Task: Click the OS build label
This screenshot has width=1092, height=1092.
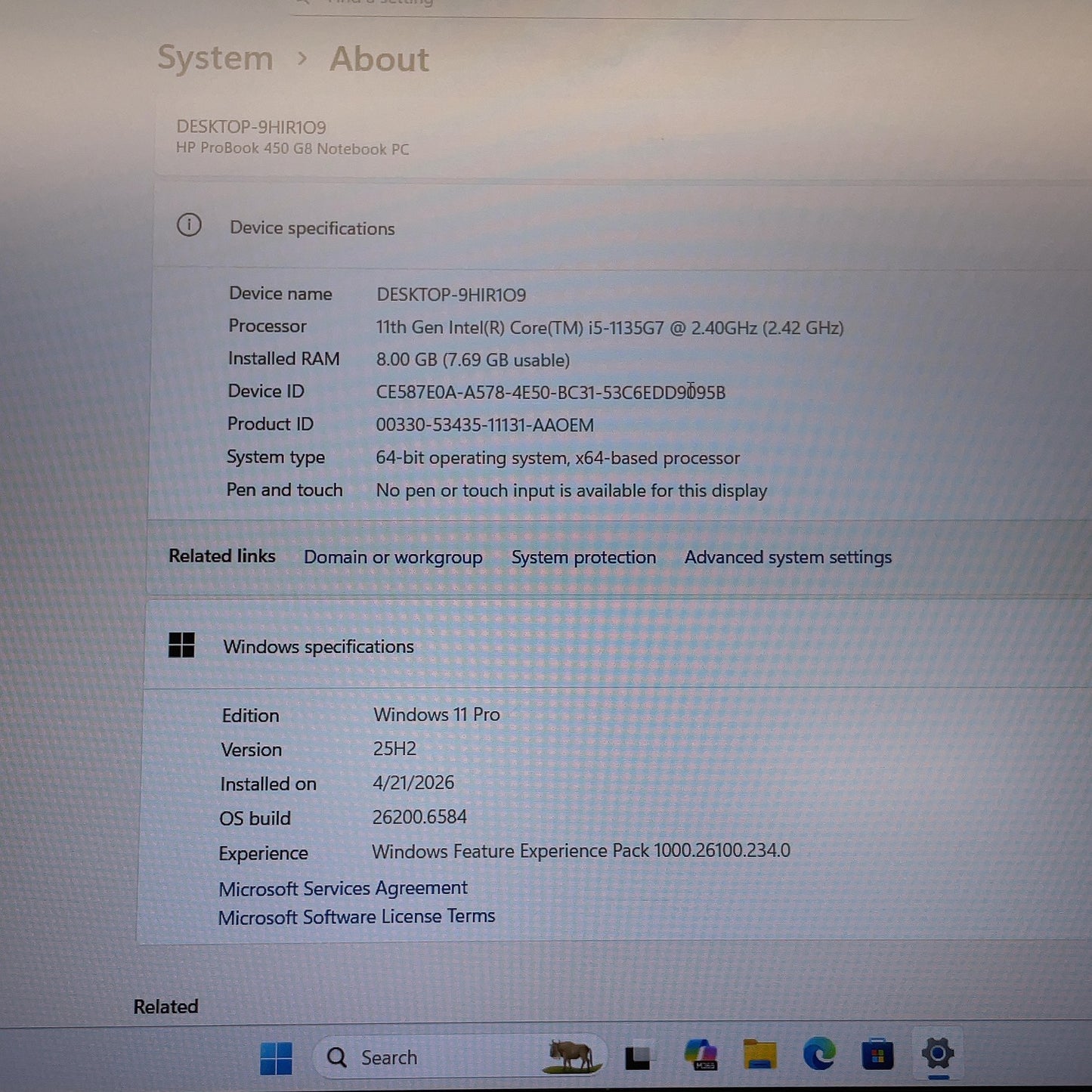Action: tap(255, 818)
